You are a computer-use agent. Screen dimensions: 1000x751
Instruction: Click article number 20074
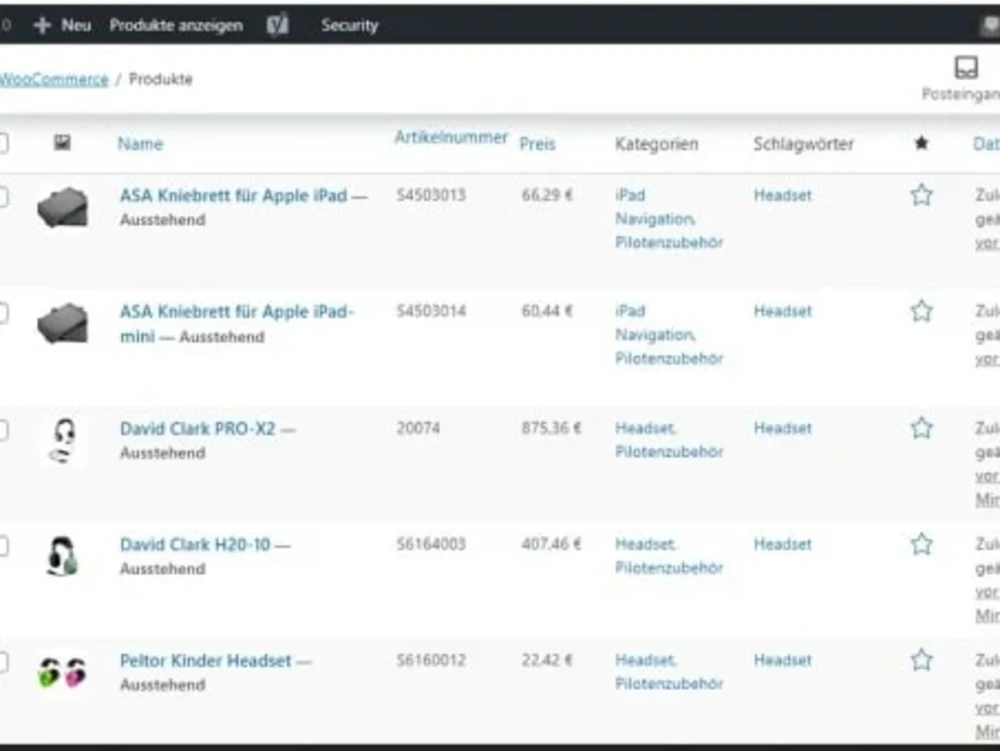[x=418, y=428]
